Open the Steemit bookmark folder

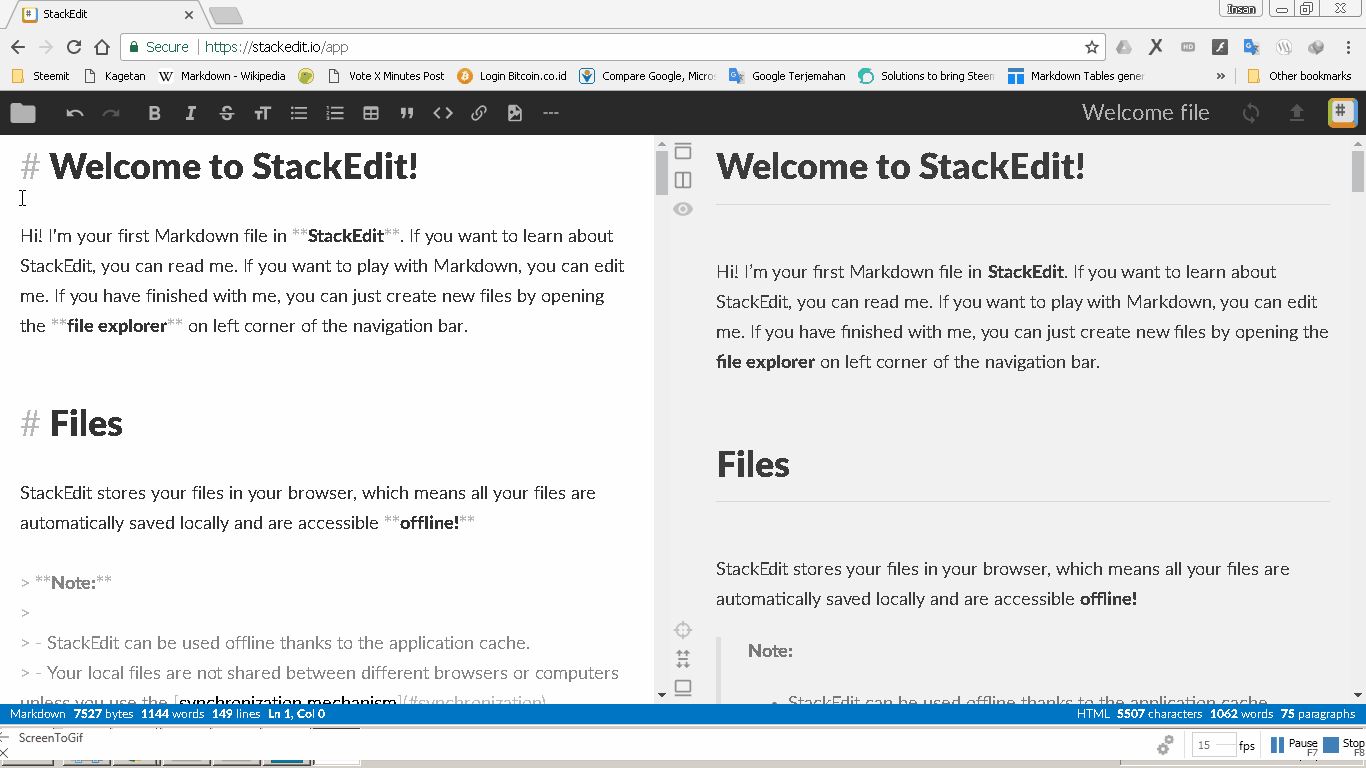pyautogui.click(x=40, y=76)
